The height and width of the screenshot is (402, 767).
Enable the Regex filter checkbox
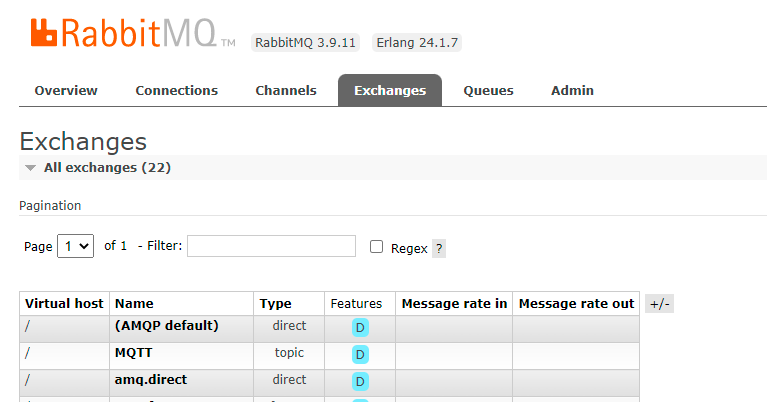coord(376,246)
